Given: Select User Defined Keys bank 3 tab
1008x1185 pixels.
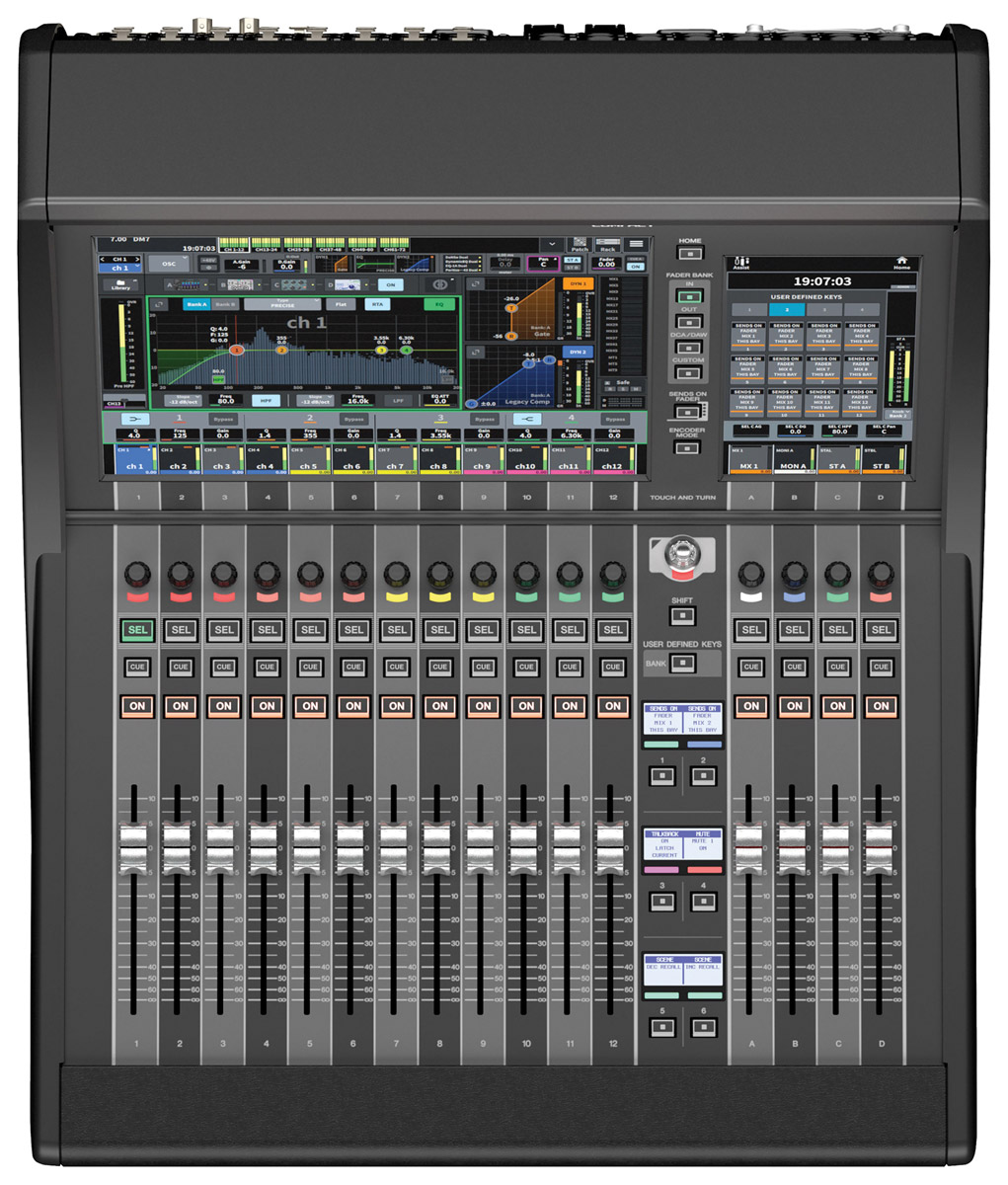Looking at the screenshot, I should click(x=823, y=310).
